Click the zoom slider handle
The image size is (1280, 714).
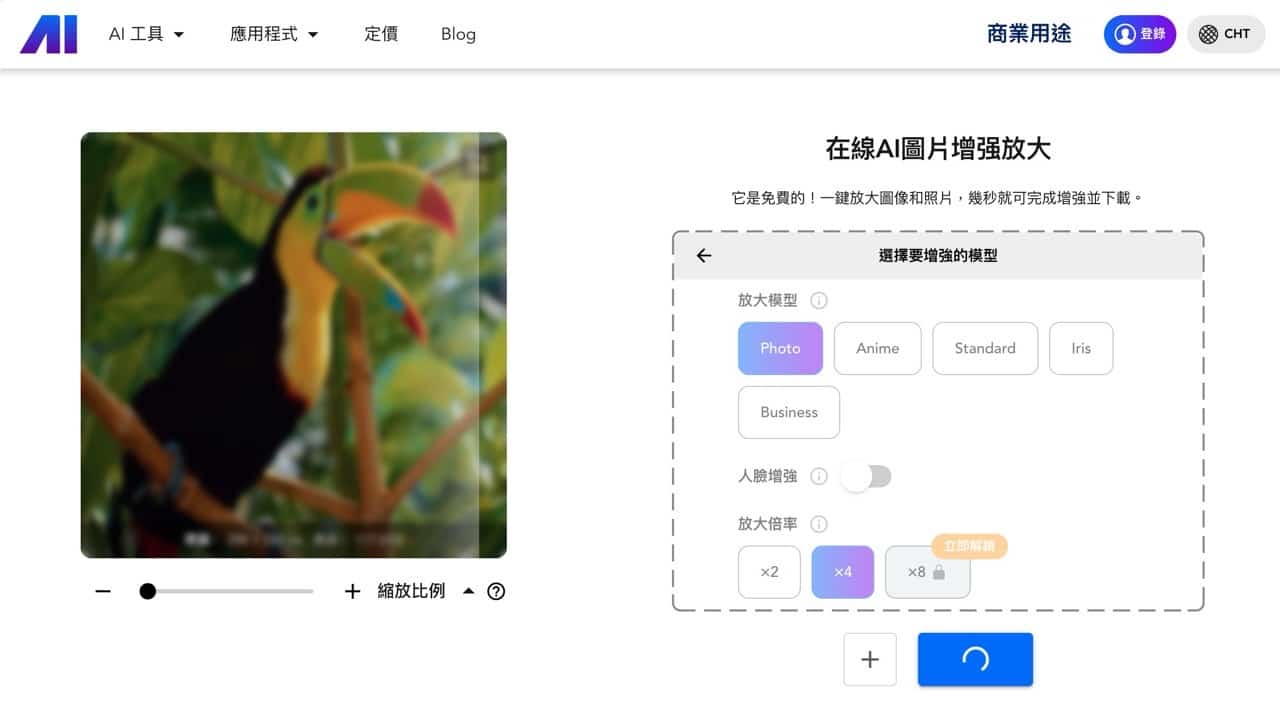click(148, 591)
